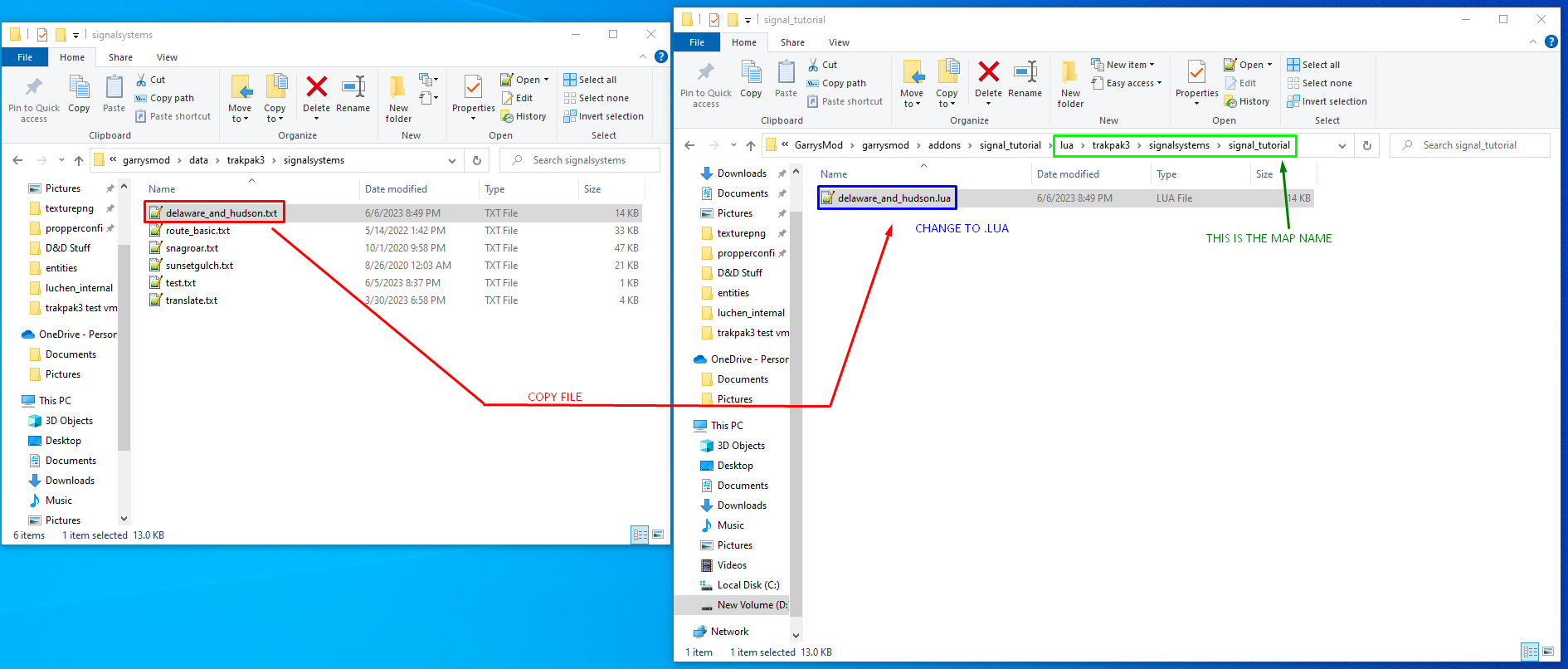This screenshot has width=1568, height=669.
Task: Click Select all in signalsystems ribbon
Action: (590, 80)
